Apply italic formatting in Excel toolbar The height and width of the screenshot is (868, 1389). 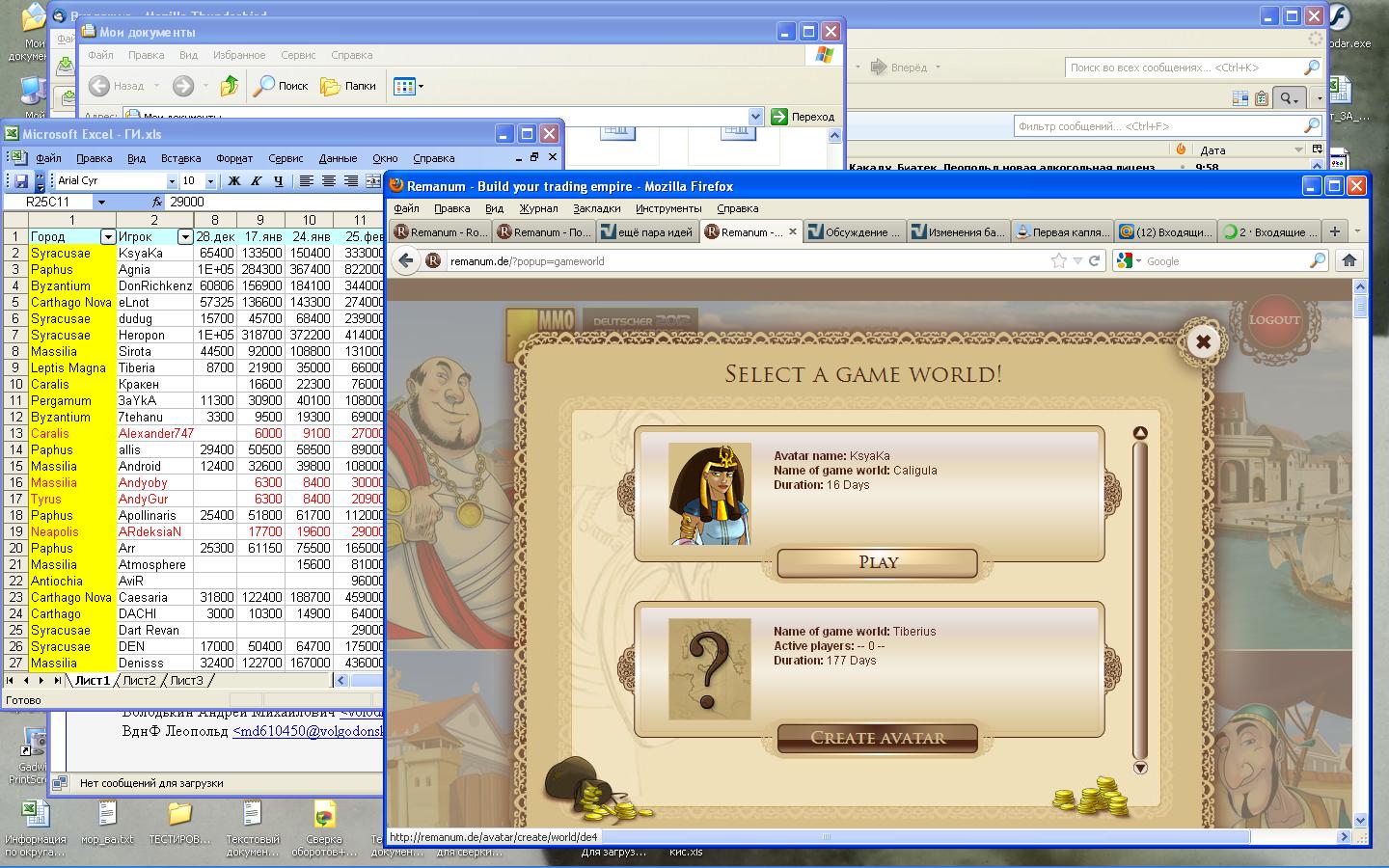pos(256,180)
